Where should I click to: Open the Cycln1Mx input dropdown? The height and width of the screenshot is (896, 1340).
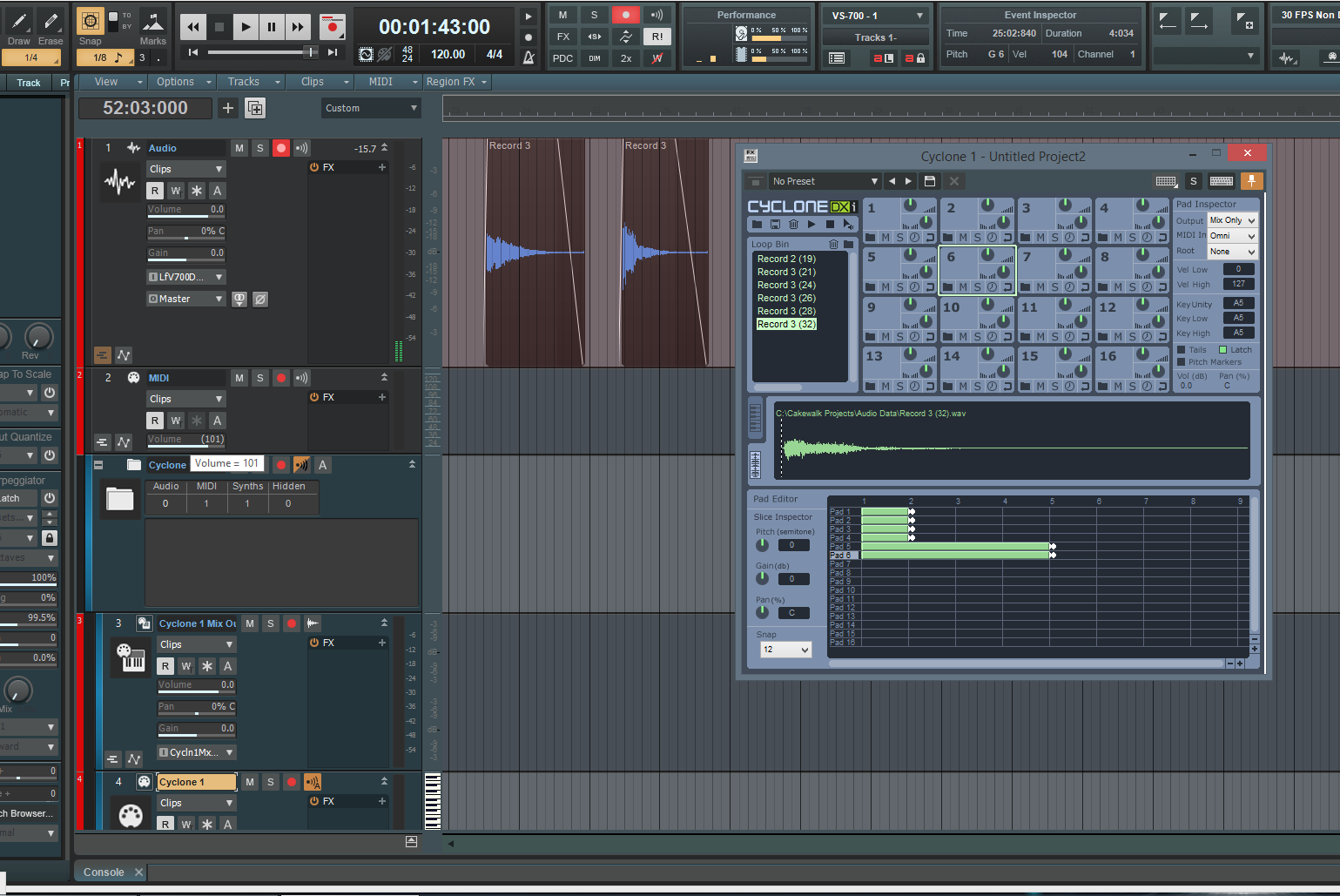pyautogui.click(x=197, y=752)
